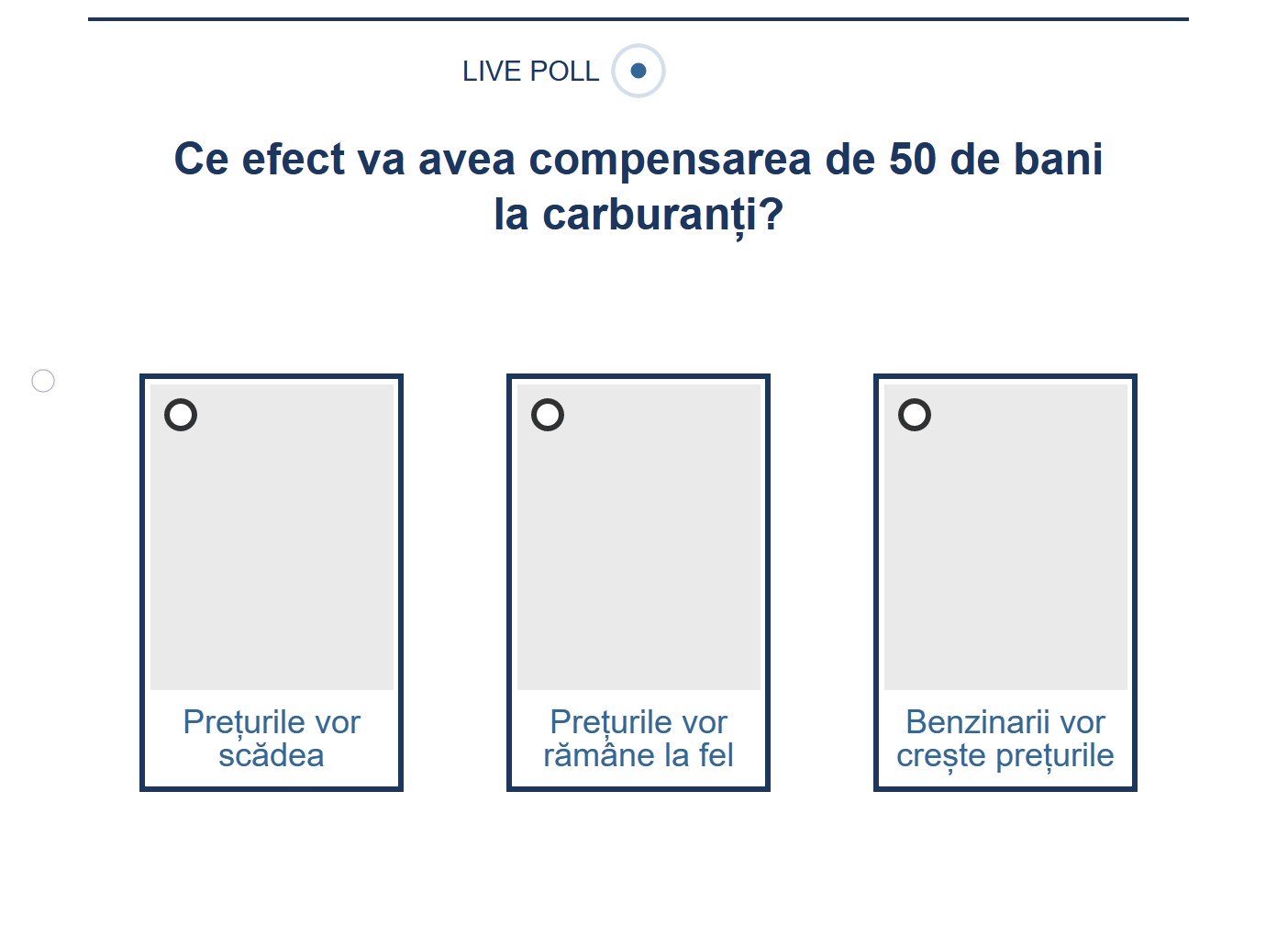The width and height of the screenshot is (1288, 925).
Task: Open the gray image above 'rămâne la fel'
Action: pyautogui.click(x=638, y=551)
